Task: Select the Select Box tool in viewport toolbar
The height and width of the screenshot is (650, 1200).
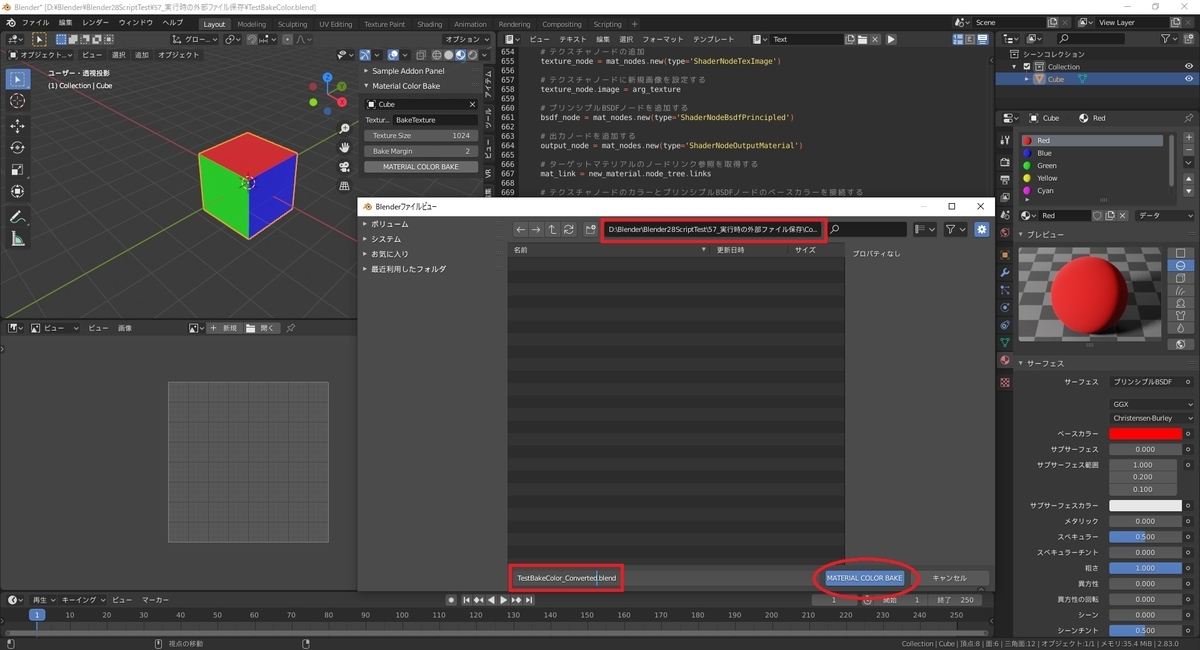Action: 17,79
